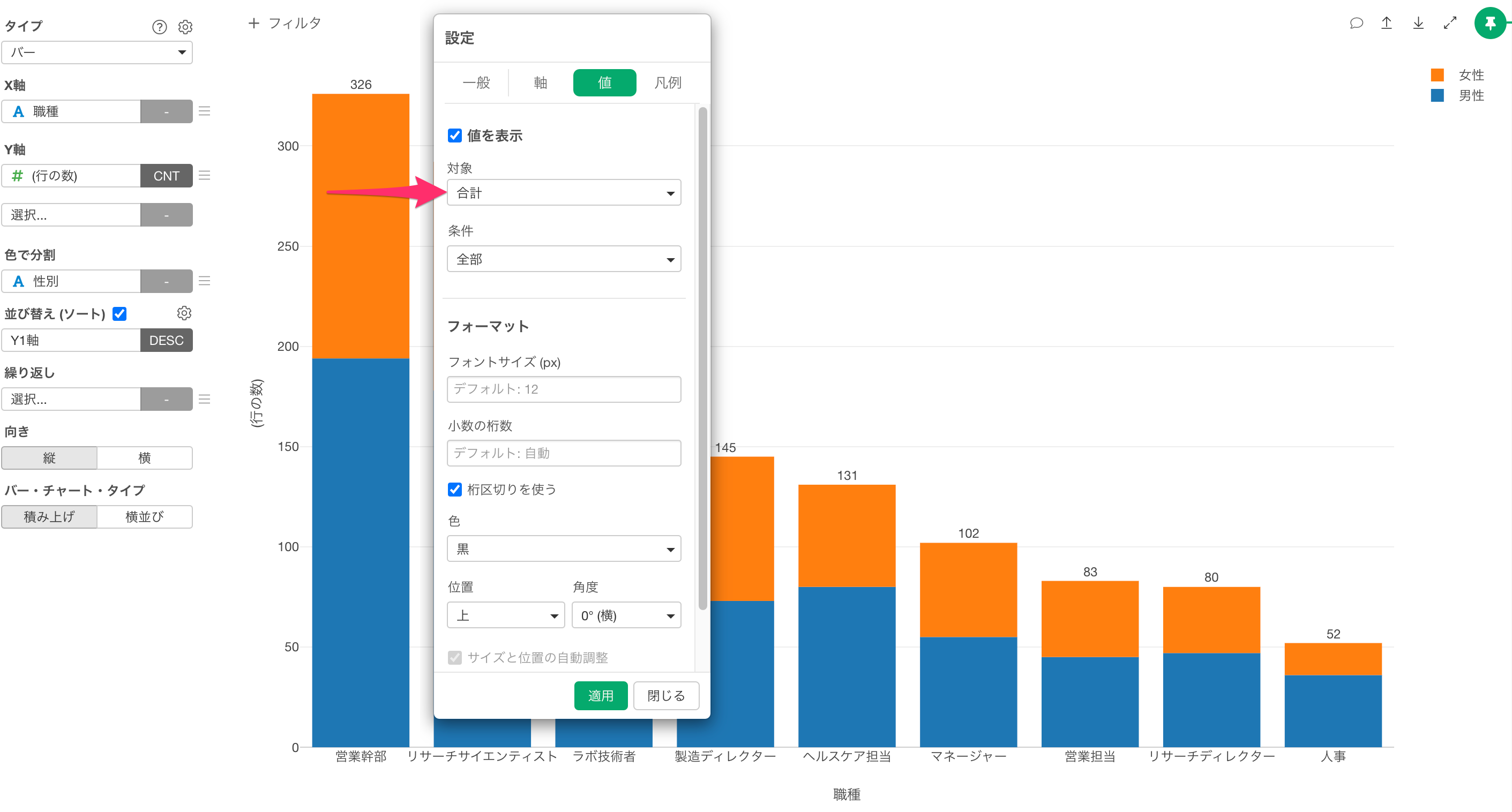
Task: Open the 性別 color column selector
Action: (x=71, y=281)
